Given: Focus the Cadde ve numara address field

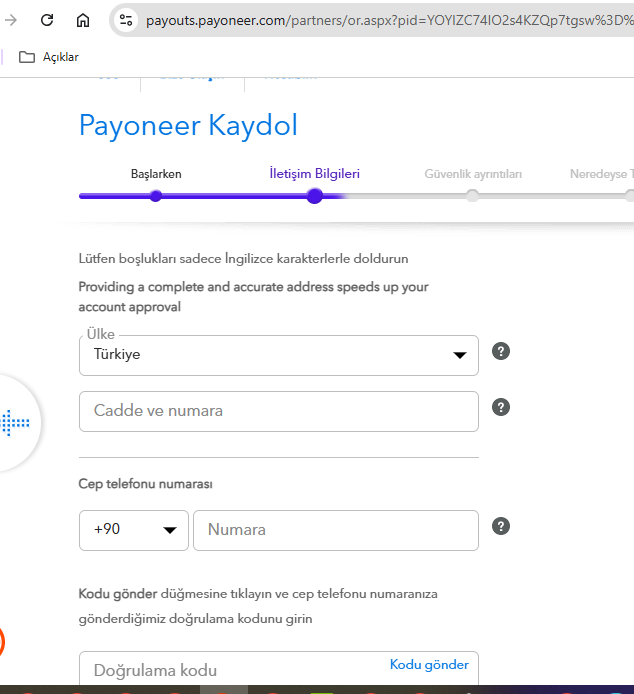Looking at the screenshot, I should 279,411.
